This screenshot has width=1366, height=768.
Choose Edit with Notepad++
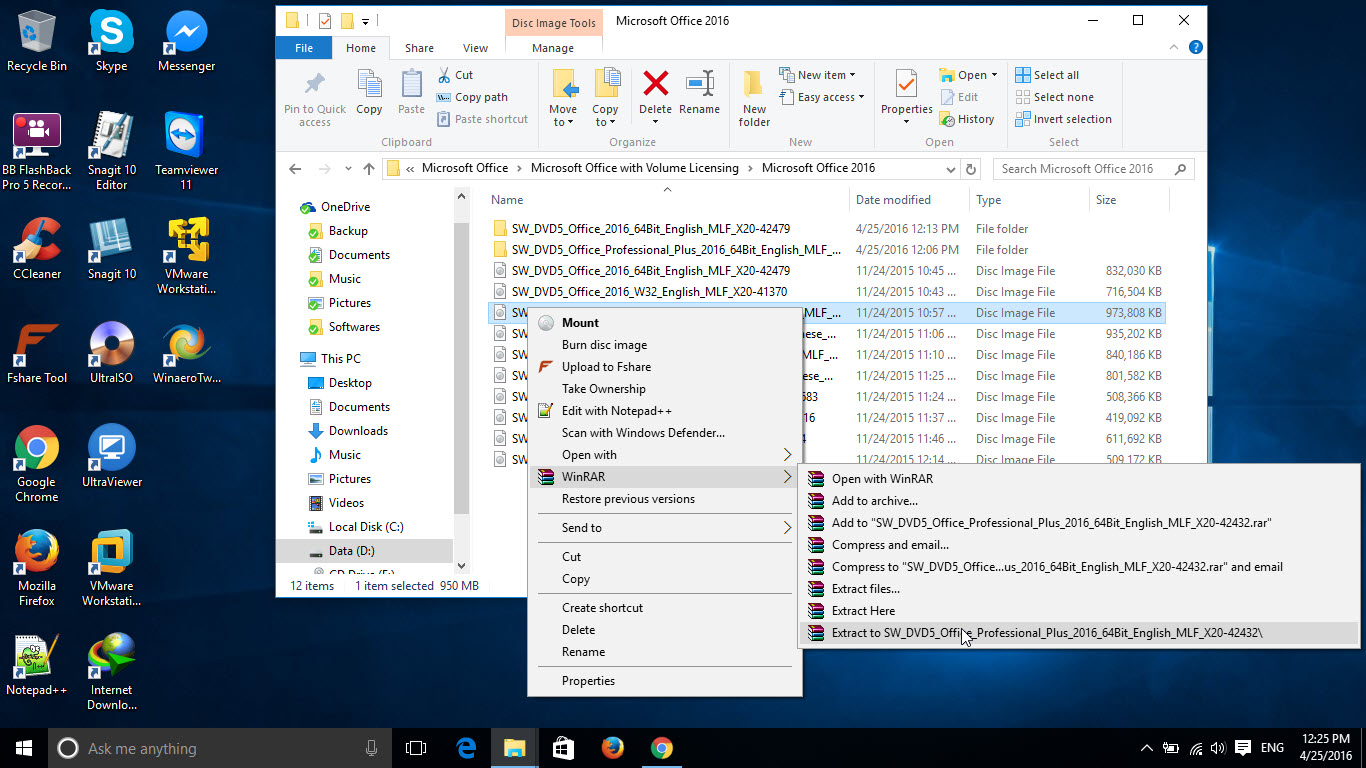[666, 411]
